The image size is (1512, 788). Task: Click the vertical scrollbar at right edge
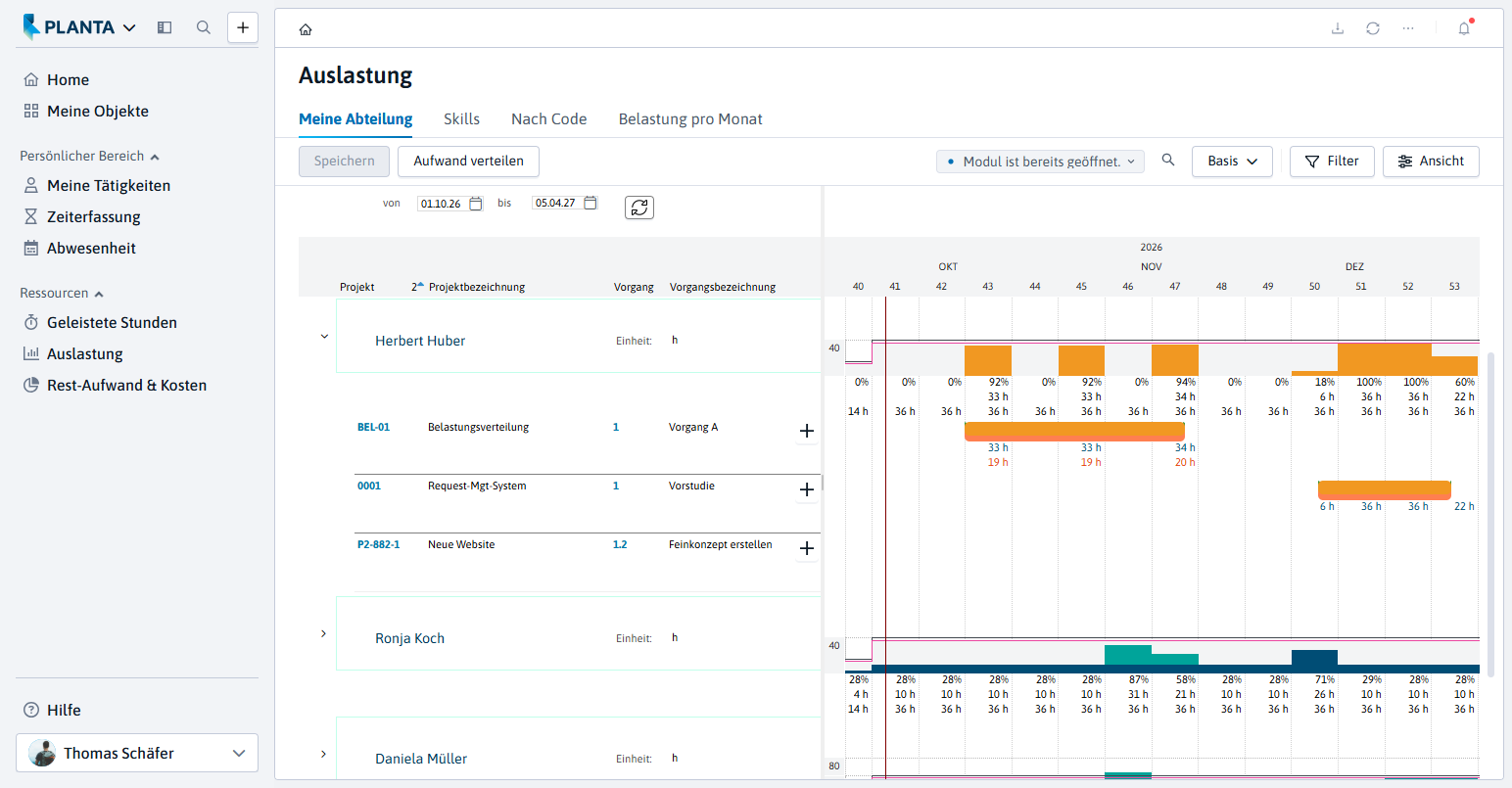(x=1490, y=514)
